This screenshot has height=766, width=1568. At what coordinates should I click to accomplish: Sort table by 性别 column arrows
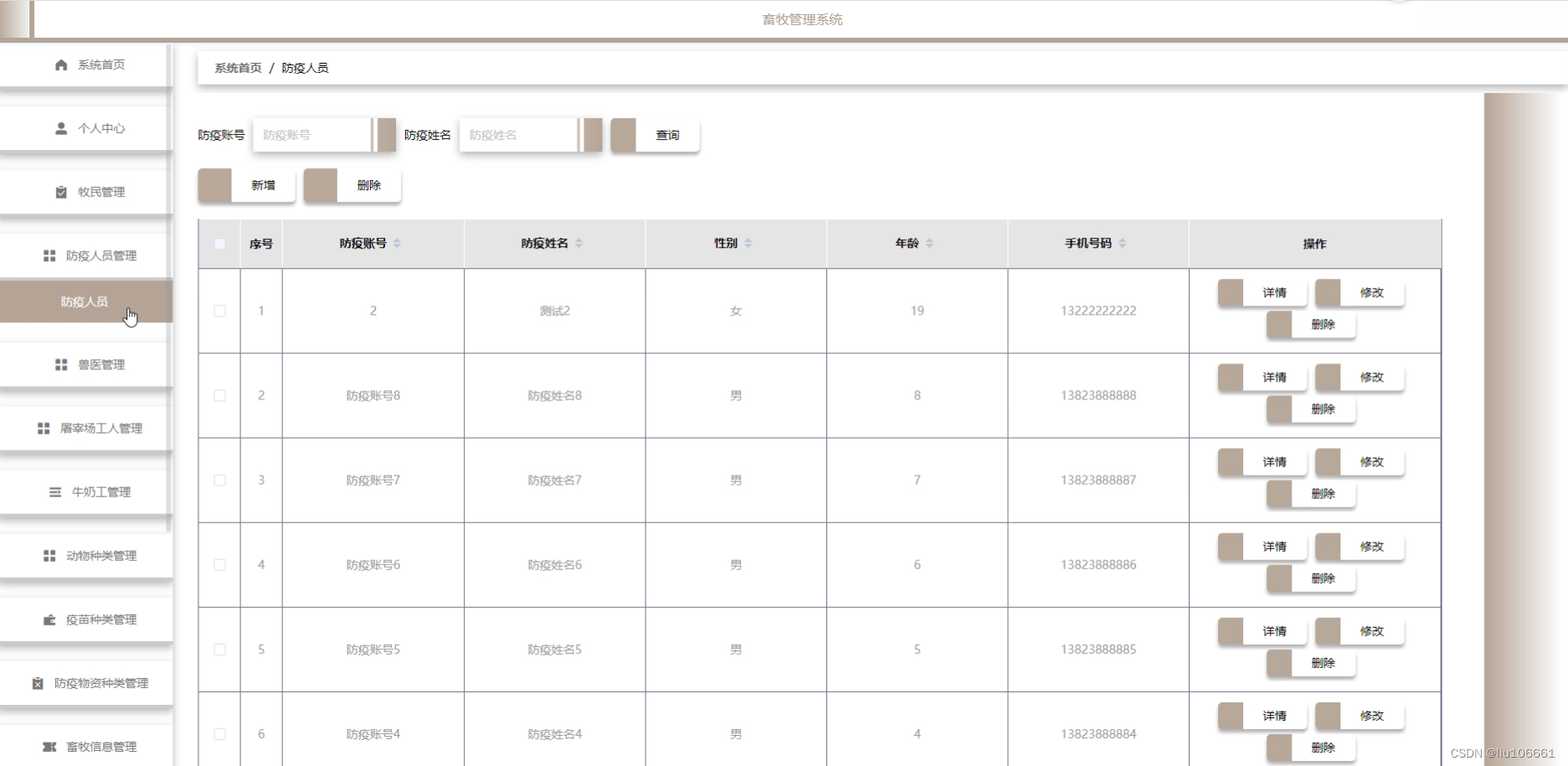click(748, 243)
